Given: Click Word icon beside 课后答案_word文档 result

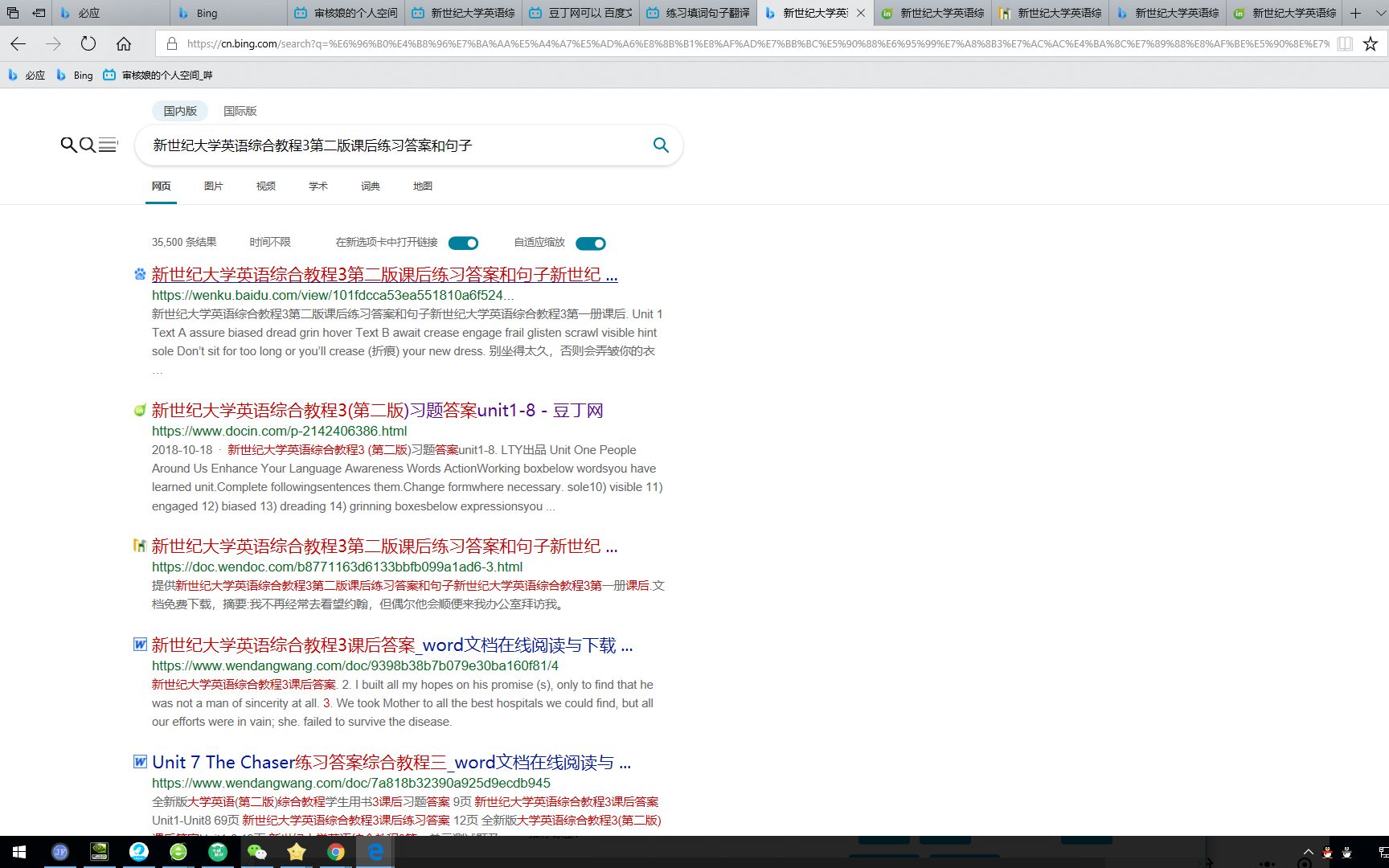Looking at the screenshot, I should [x=140, y=645].
